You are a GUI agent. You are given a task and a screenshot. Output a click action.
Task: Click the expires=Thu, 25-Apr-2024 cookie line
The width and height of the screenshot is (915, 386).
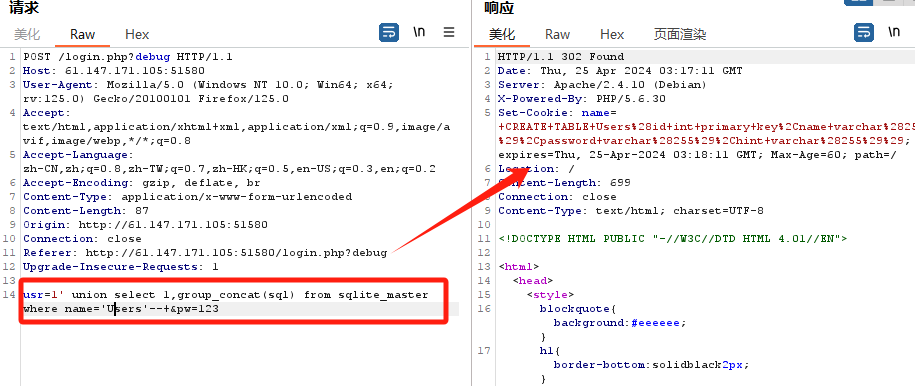(x=697, y=155)
